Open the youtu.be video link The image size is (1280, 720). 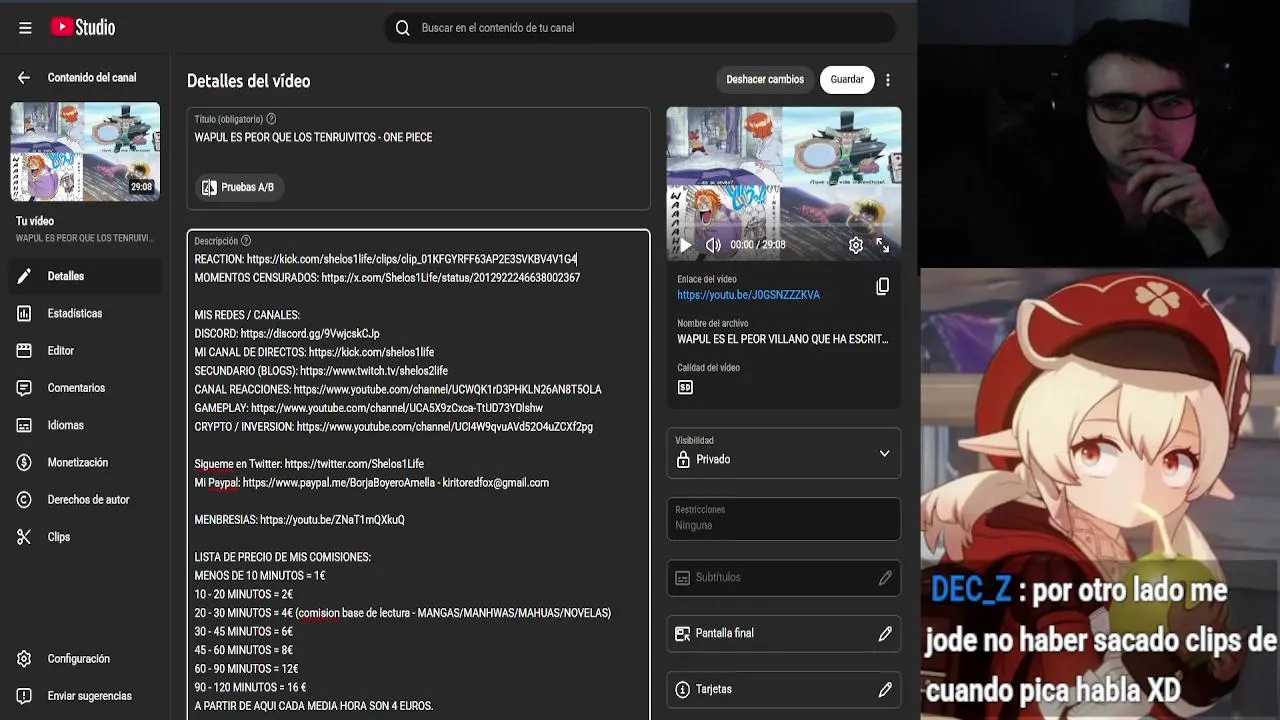click(x=748, y=295)
